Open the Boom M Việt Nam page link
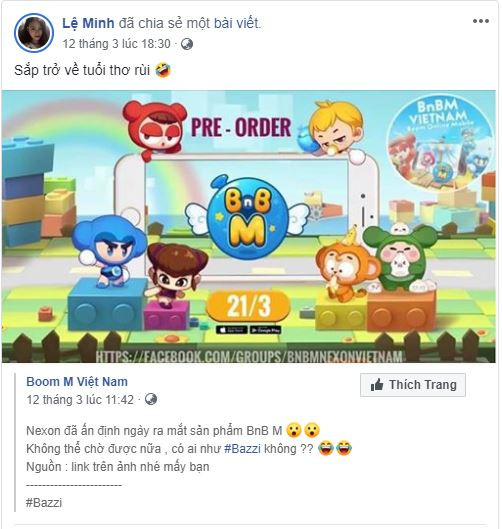 coord(77,382)
